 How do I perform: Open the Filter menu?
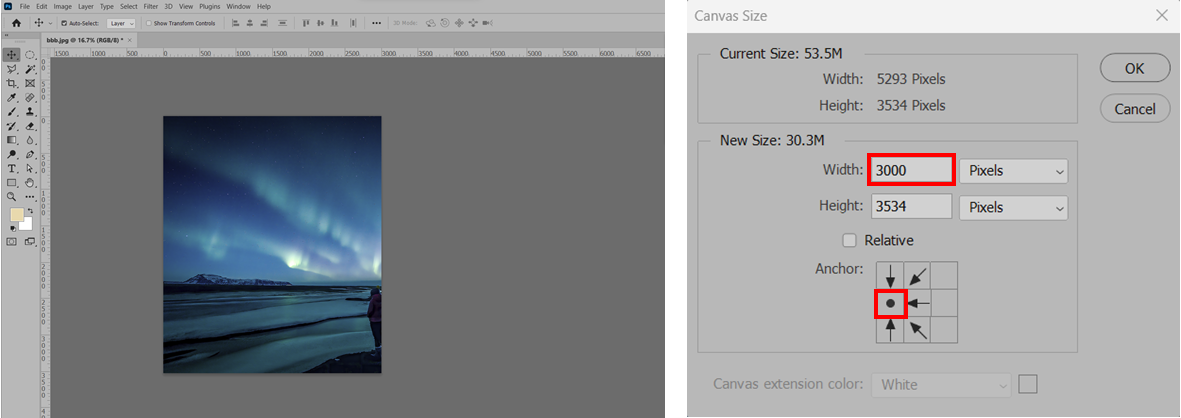pos(151,7)
